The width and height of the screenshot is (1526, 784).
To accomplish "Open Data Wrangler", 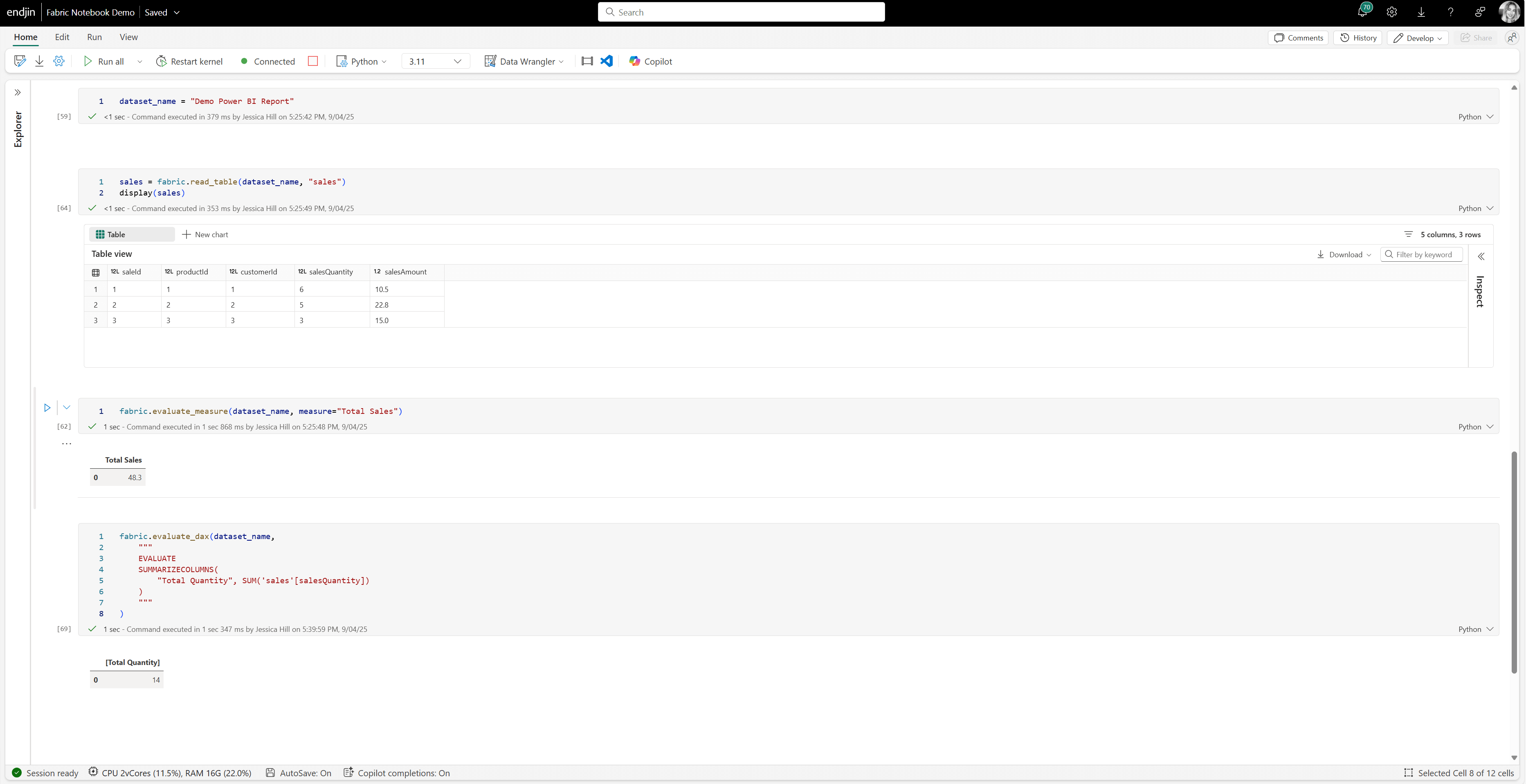I will (523, 61).
